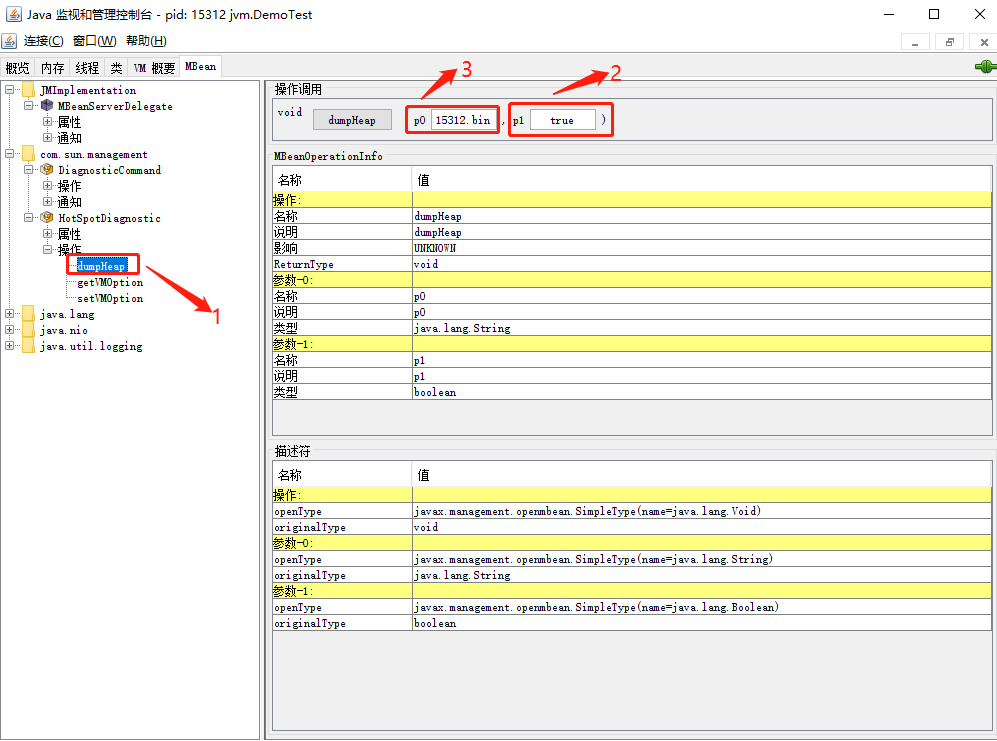Restore the inner connection window

pyautogui.click(x=950, y=42)
